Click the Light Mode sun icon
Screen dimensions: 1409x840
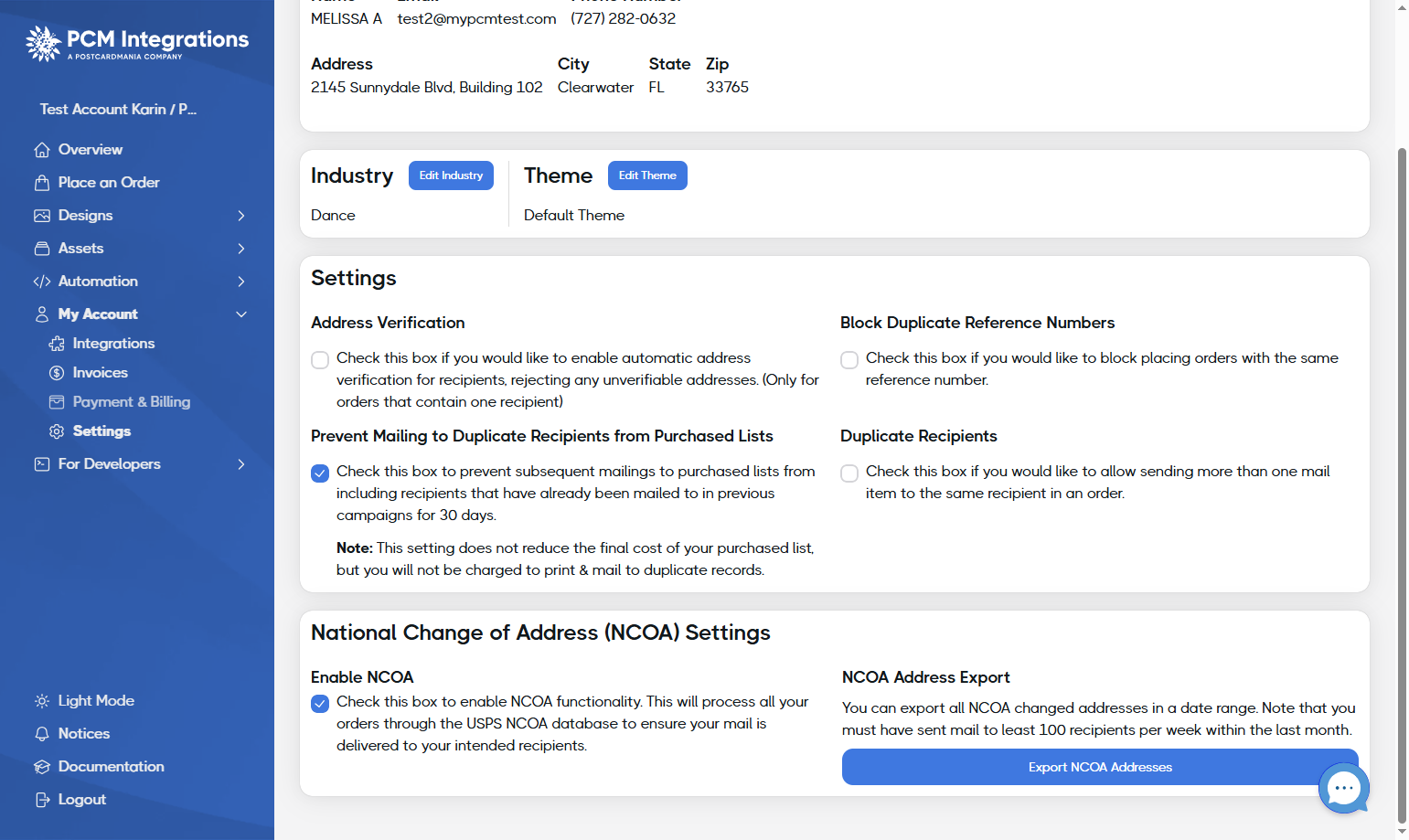click(42, 701)
